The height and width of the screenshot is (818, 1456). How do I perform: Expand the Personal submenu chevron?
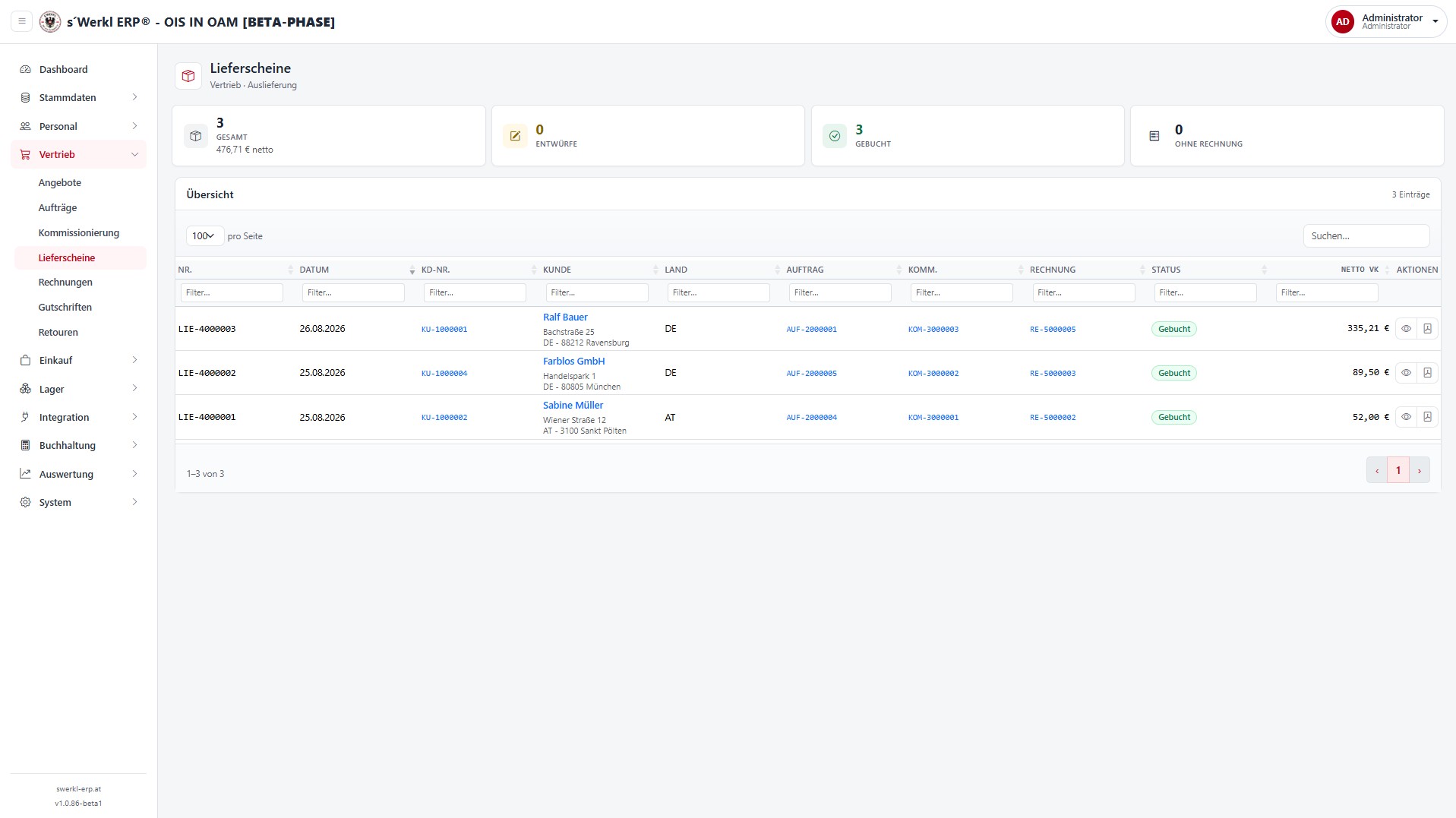click(x=134, y=126)
